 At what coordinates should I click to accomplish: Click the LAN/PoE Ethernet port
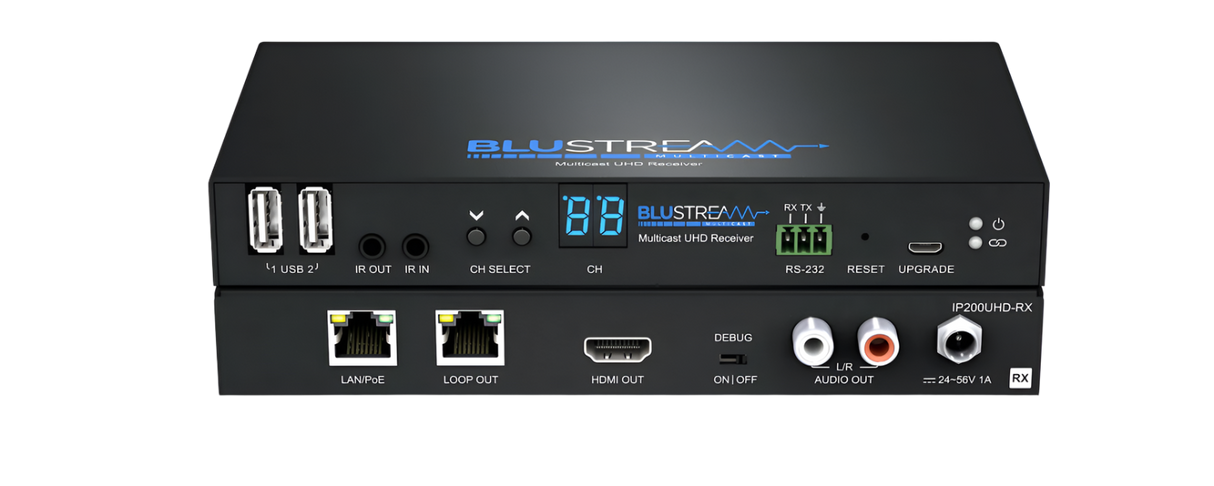361,338
